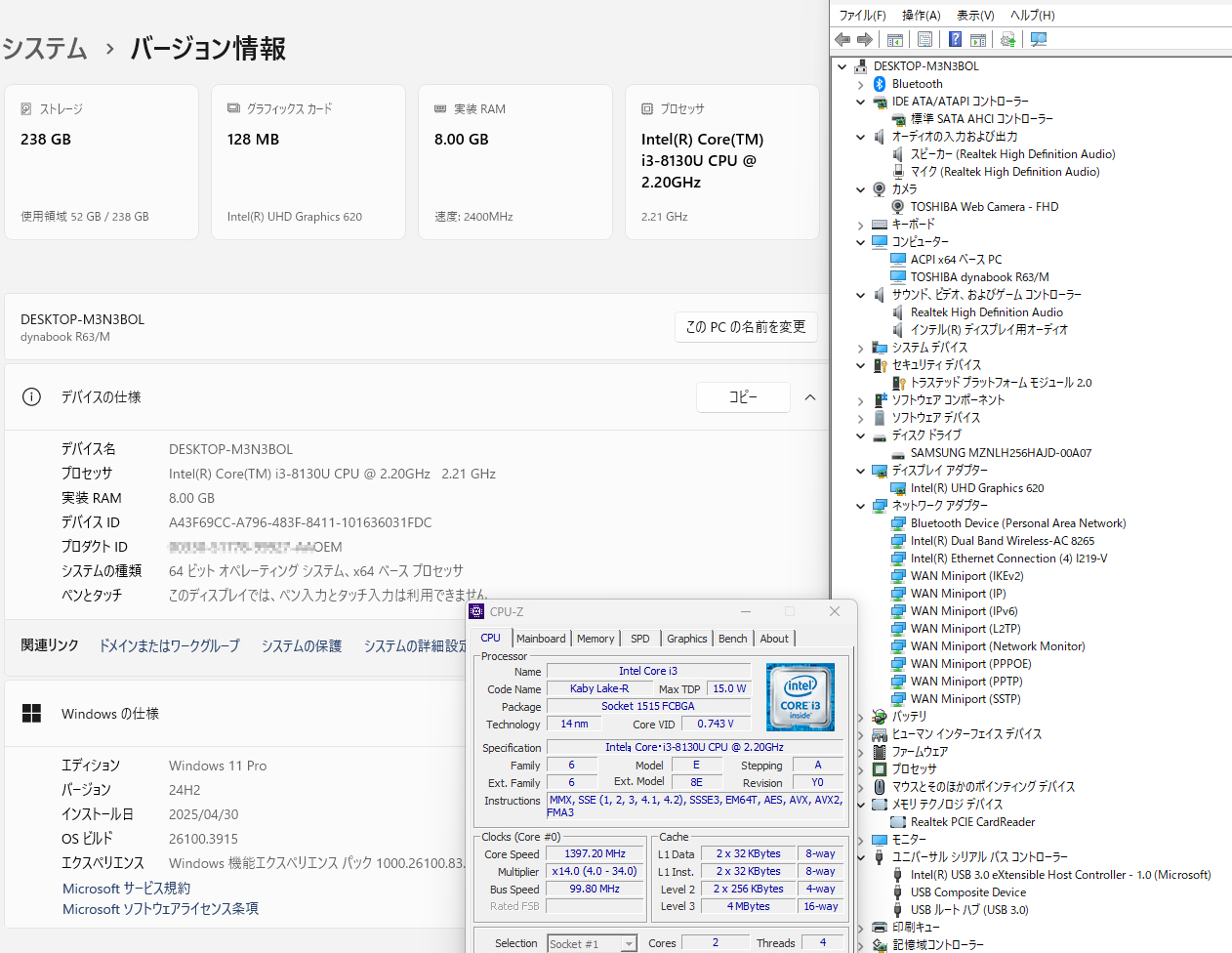Click the Threads value field in CPU-Z
The height and width of the screenshot is (953, 1232).
pyautogui.click(x=823, y=942)
